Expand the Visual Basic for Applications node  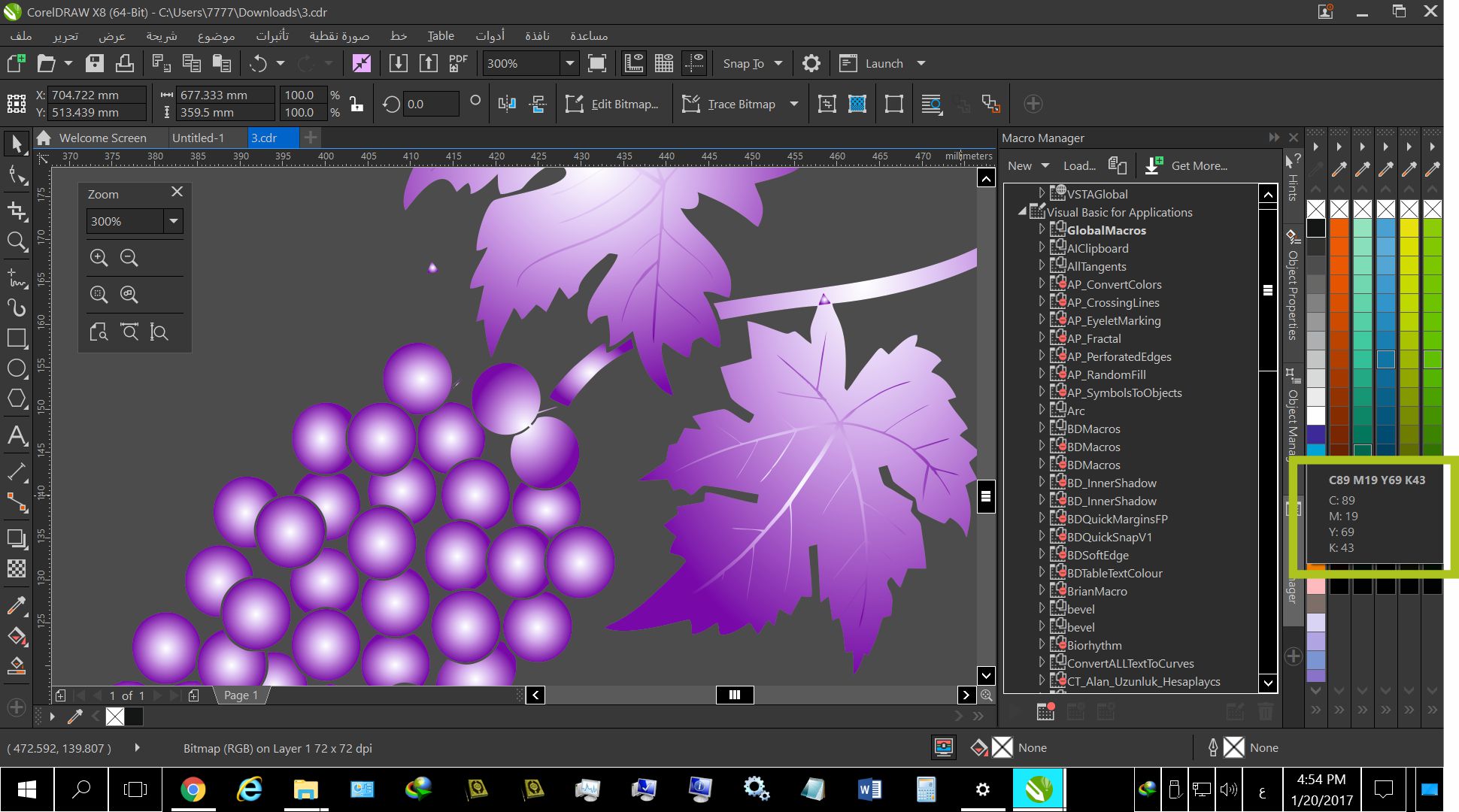[x=1023, y=211]
